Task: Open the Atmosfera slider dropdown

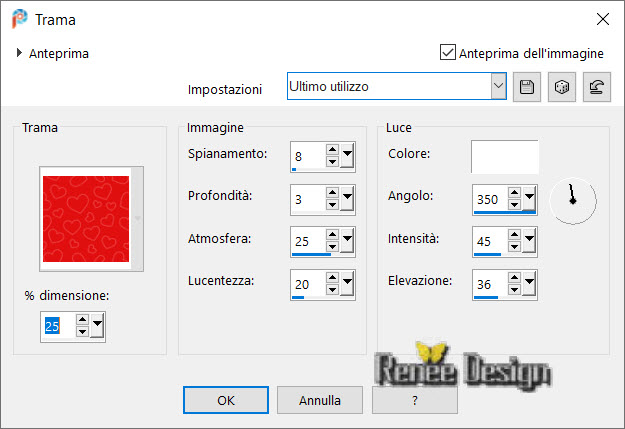Action: [347, 240]
